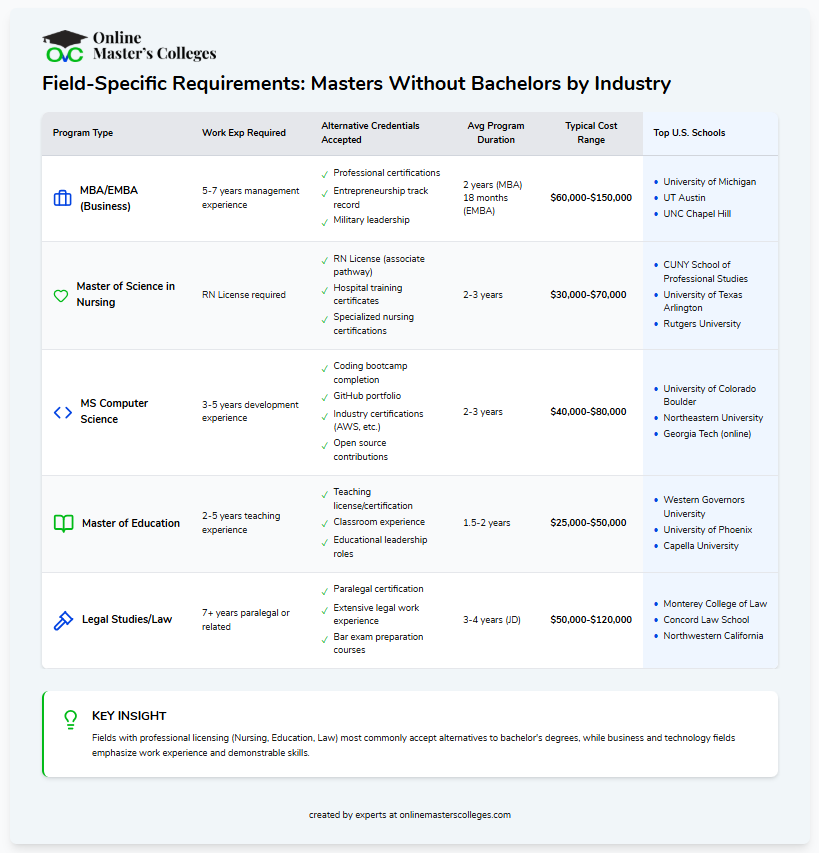Click University of Michigan in school list

(709, 182)
